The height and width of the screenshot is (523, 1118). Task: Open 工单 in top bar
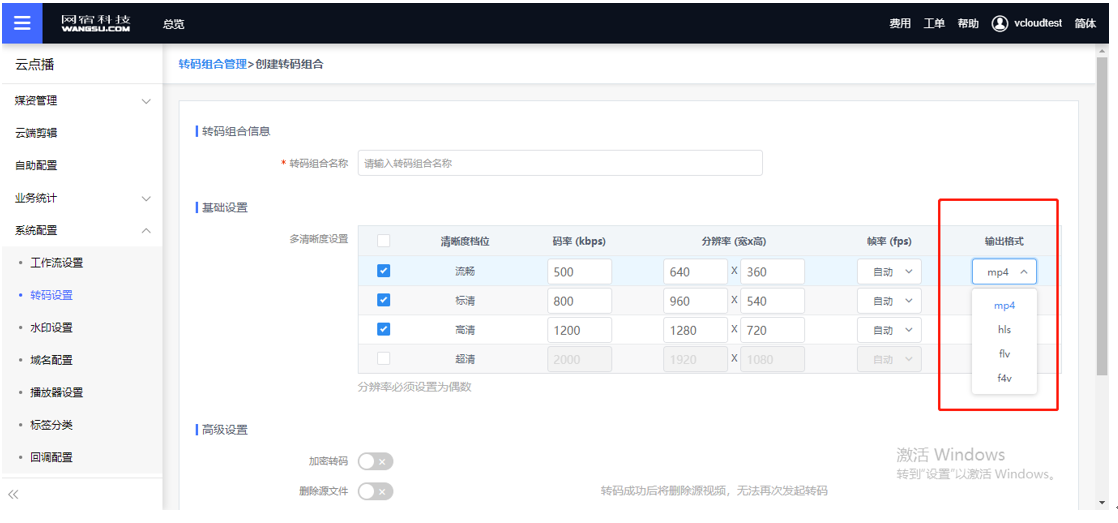[x=934, y=24]
